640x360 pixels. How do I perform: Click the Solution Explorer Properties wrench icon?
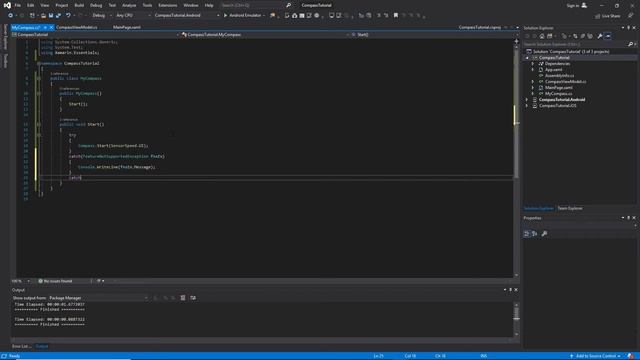click(x=600, y=36)
